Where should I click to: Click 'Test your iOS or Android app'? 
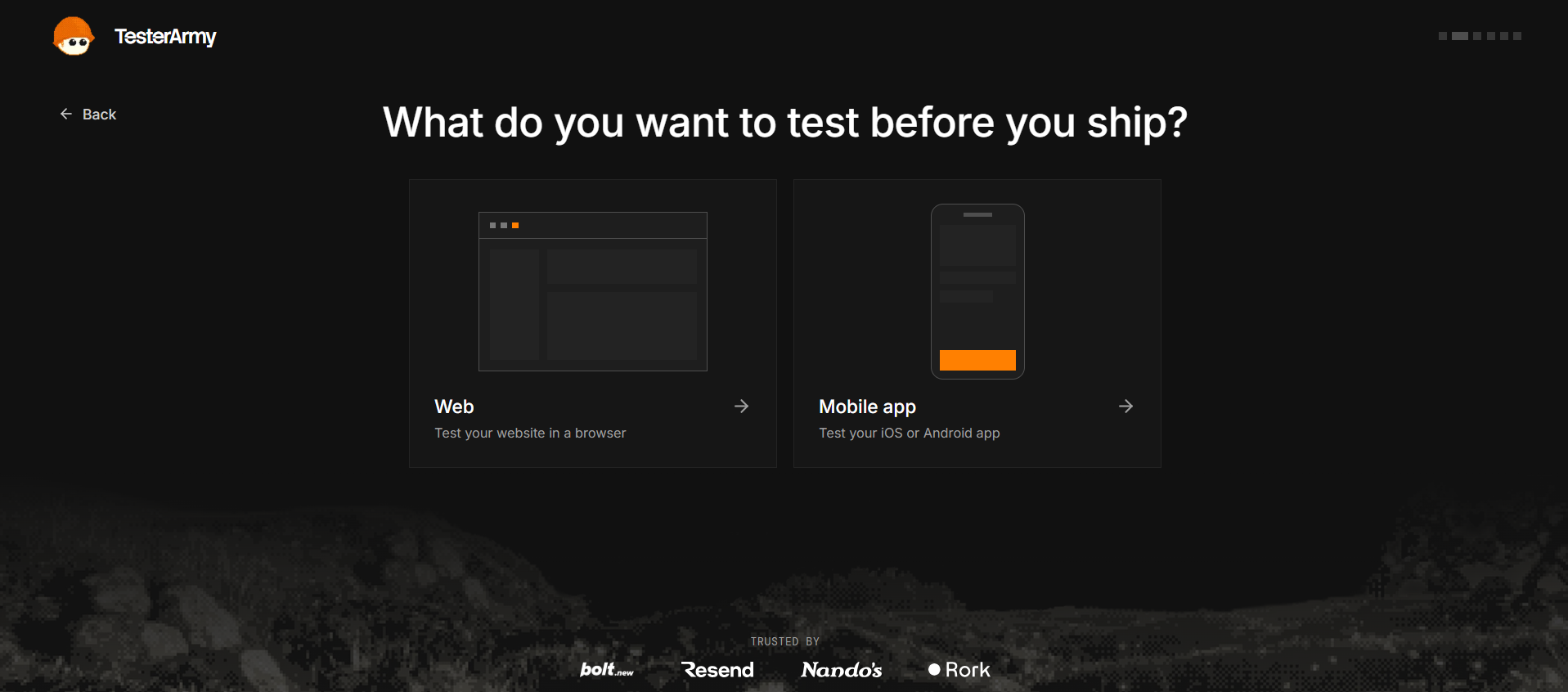pos(910,433)
